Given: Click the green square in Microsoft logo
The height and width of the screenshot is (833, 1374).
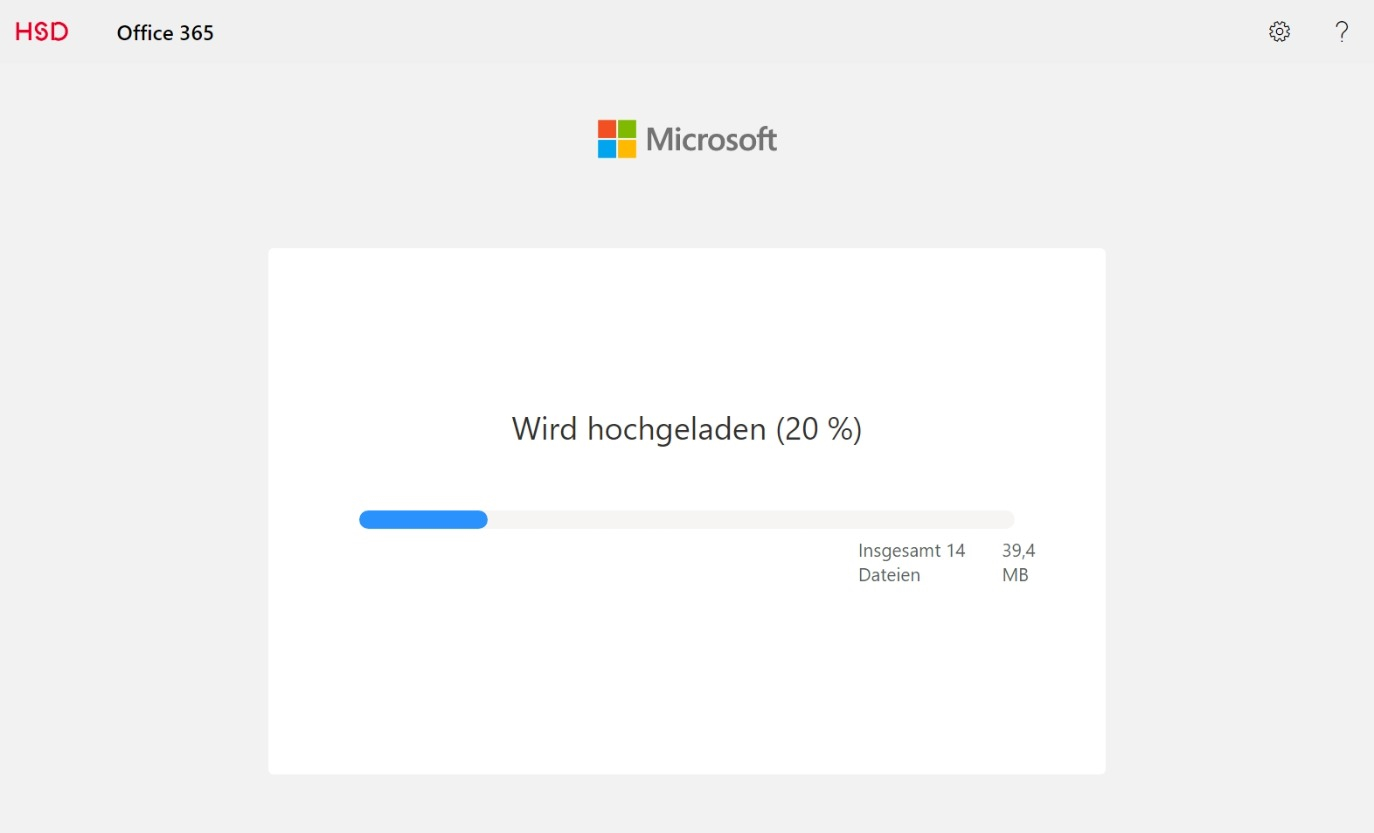Looking at the screenshot, I should pos(627,129).
